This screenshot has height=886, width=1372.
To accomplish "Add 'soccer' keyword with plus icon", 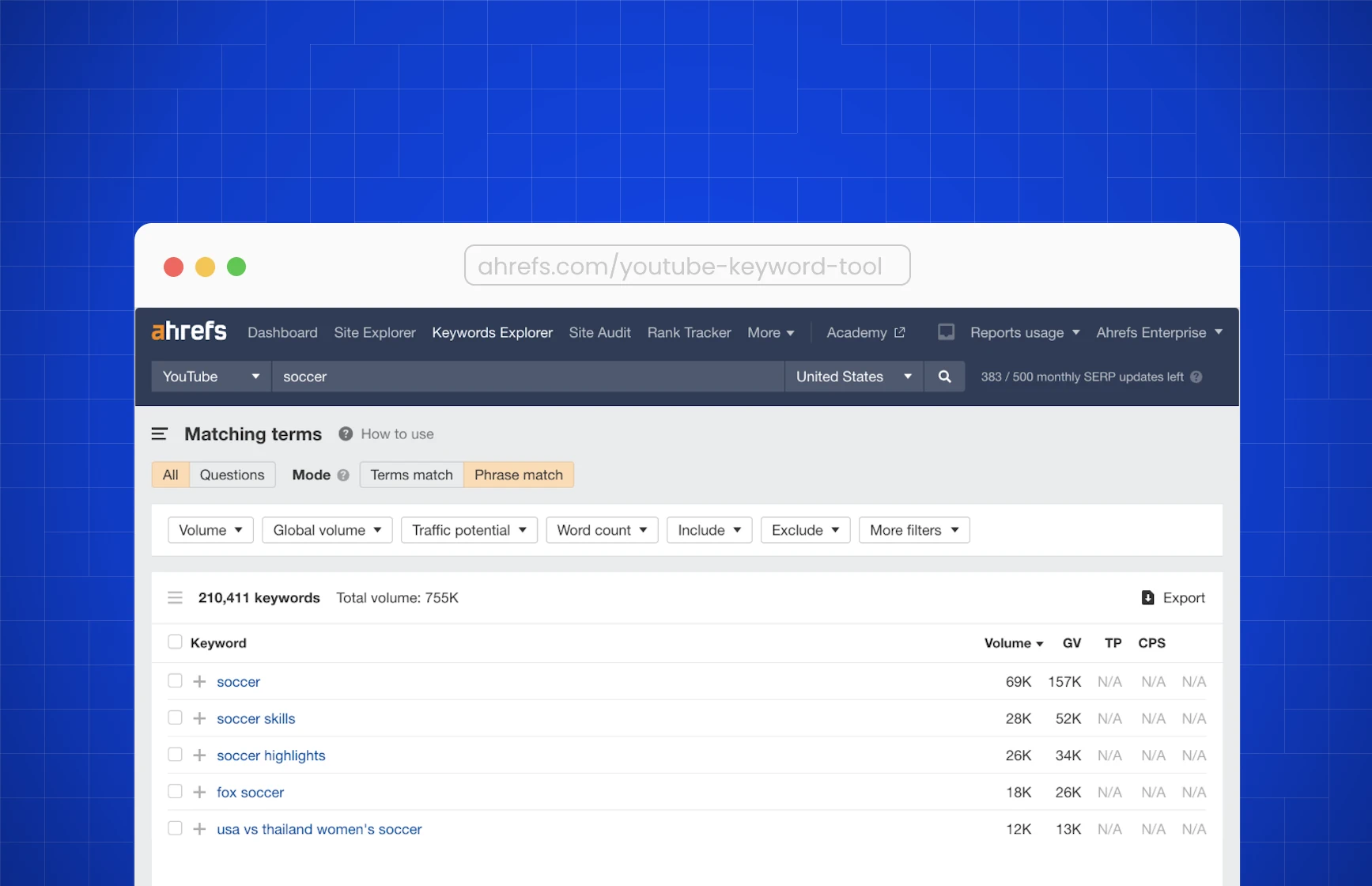I will 199,681.
